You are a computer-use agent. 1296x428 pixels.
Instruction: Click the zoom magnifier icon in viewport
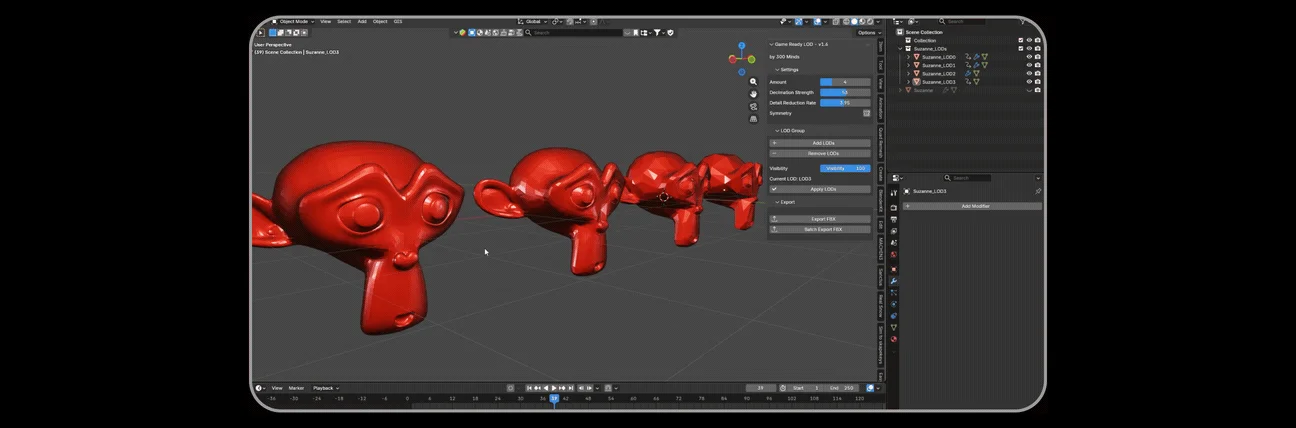click(753, 82)
